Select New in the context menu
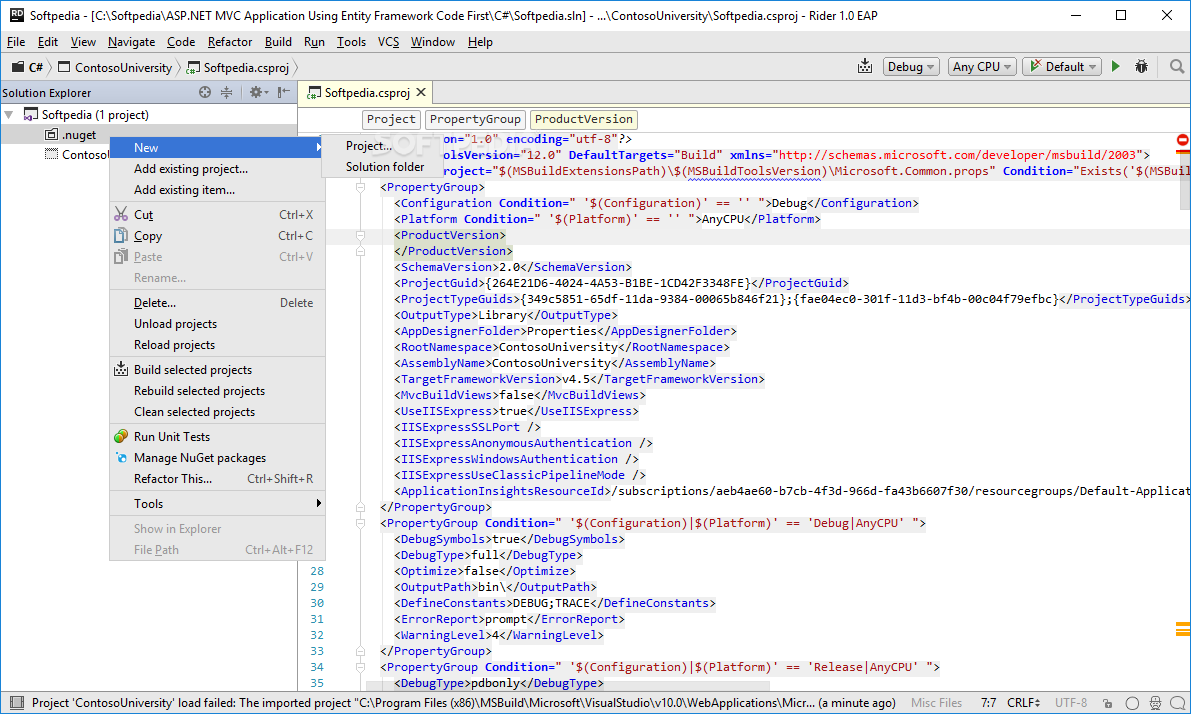Image resolution: width=1191 pixels, height=714 pixels. [217, 147]
